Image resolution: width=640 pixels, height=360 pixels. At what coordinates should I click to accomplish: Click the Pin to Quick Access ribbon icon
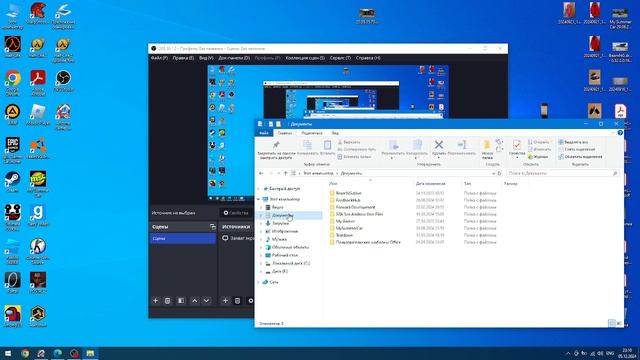tap(276, 145)
